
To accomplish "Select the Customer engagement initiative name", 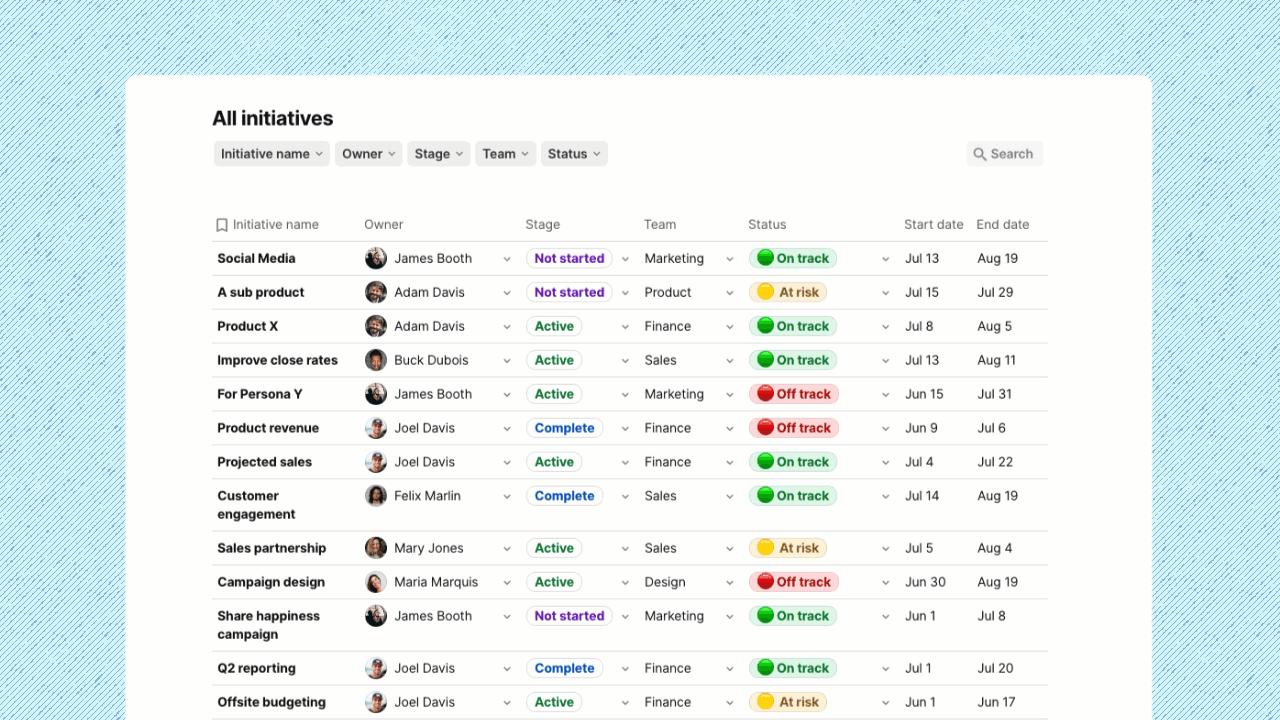I will (256, 505).
